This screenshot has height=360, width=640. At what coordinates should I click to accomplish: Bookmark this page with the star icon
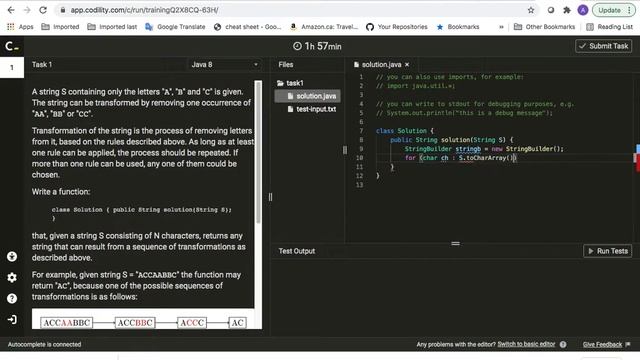531,10
